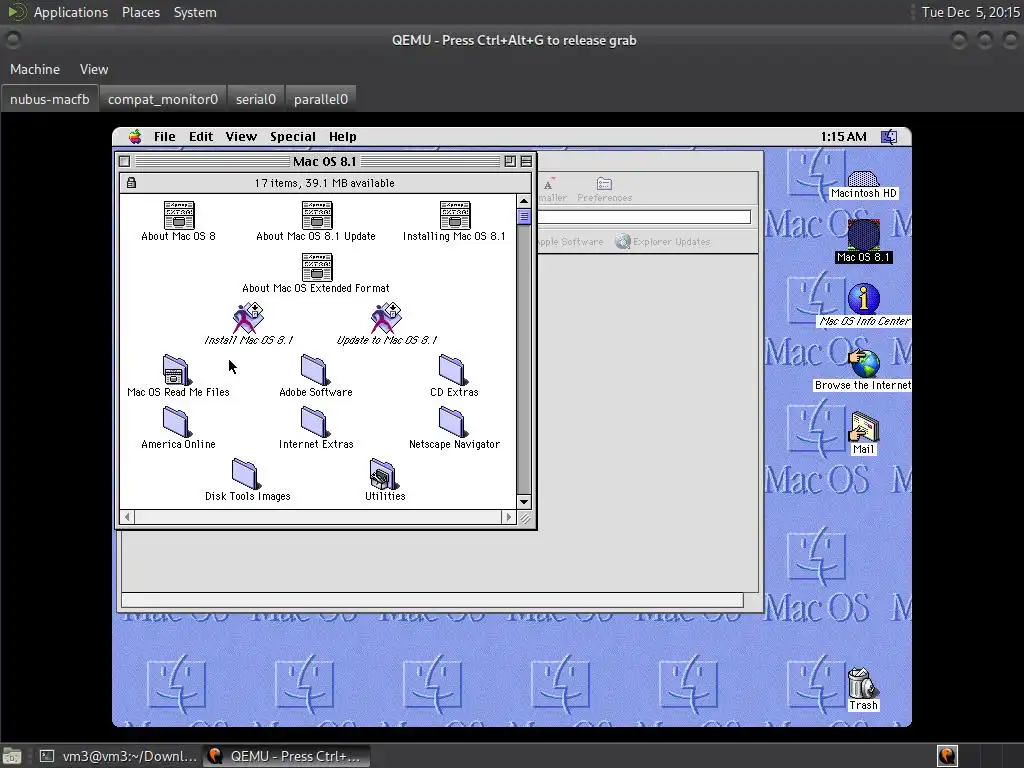Select the Install Mac OS 8.1 installer icon
Screen dimensions: 1024x768
click(x=248, y=318)
